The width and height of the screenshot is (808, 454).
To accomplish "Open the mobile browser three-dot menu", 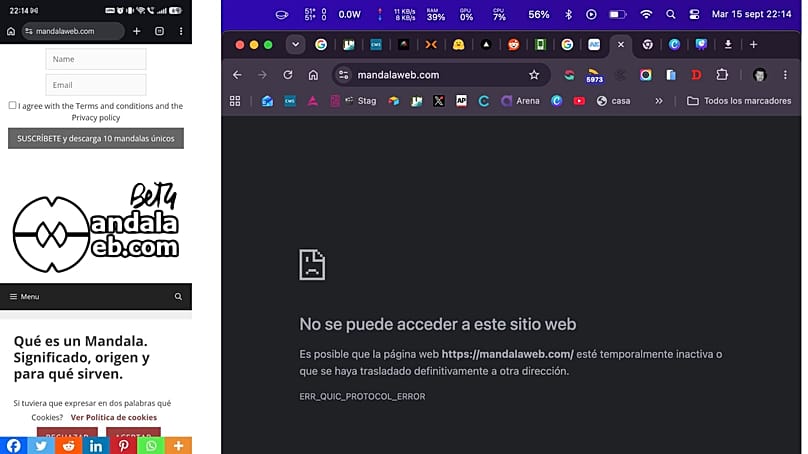I will [x=181, y=31].
